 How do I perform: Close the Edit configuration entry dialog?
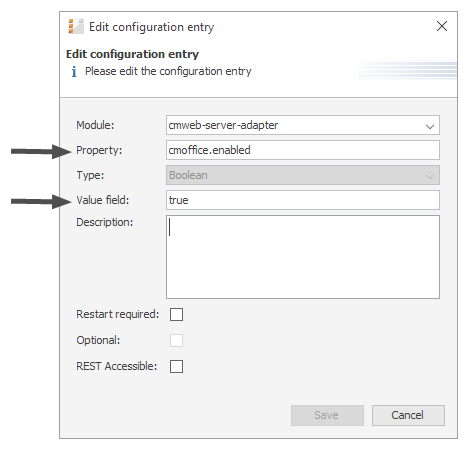point(442,26)
